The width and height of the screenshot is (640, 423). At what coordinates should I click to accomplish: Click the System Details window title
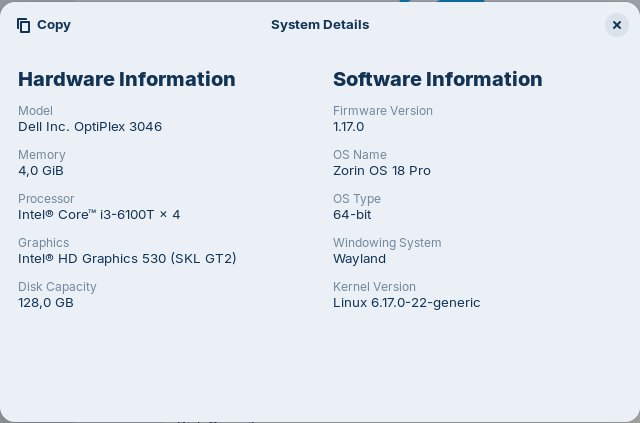[x=320, y=25]
